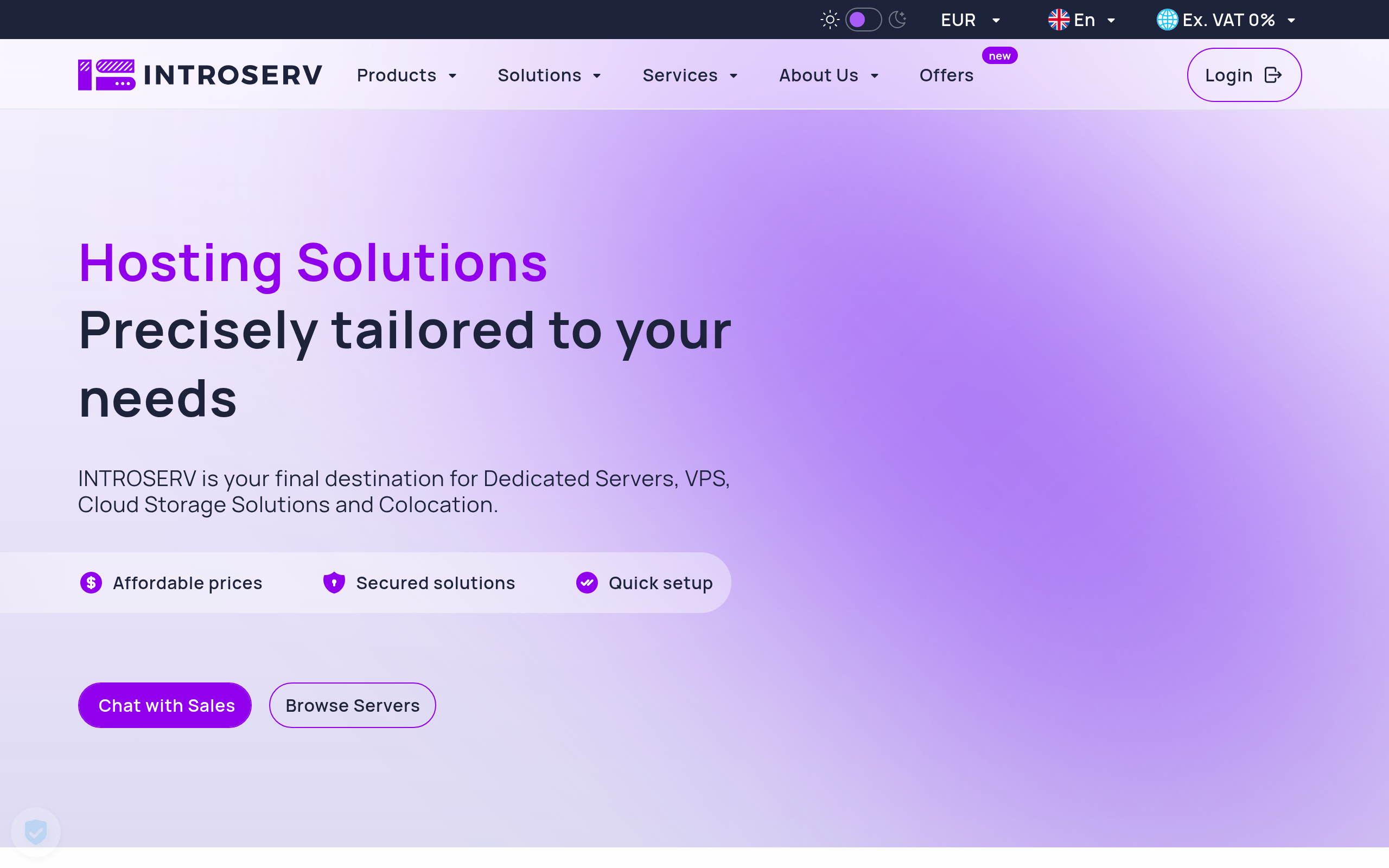The width and height of the screenshot is (1389, 868).
Task: Click the UK flag language icon
Action: coord(1059,20)
